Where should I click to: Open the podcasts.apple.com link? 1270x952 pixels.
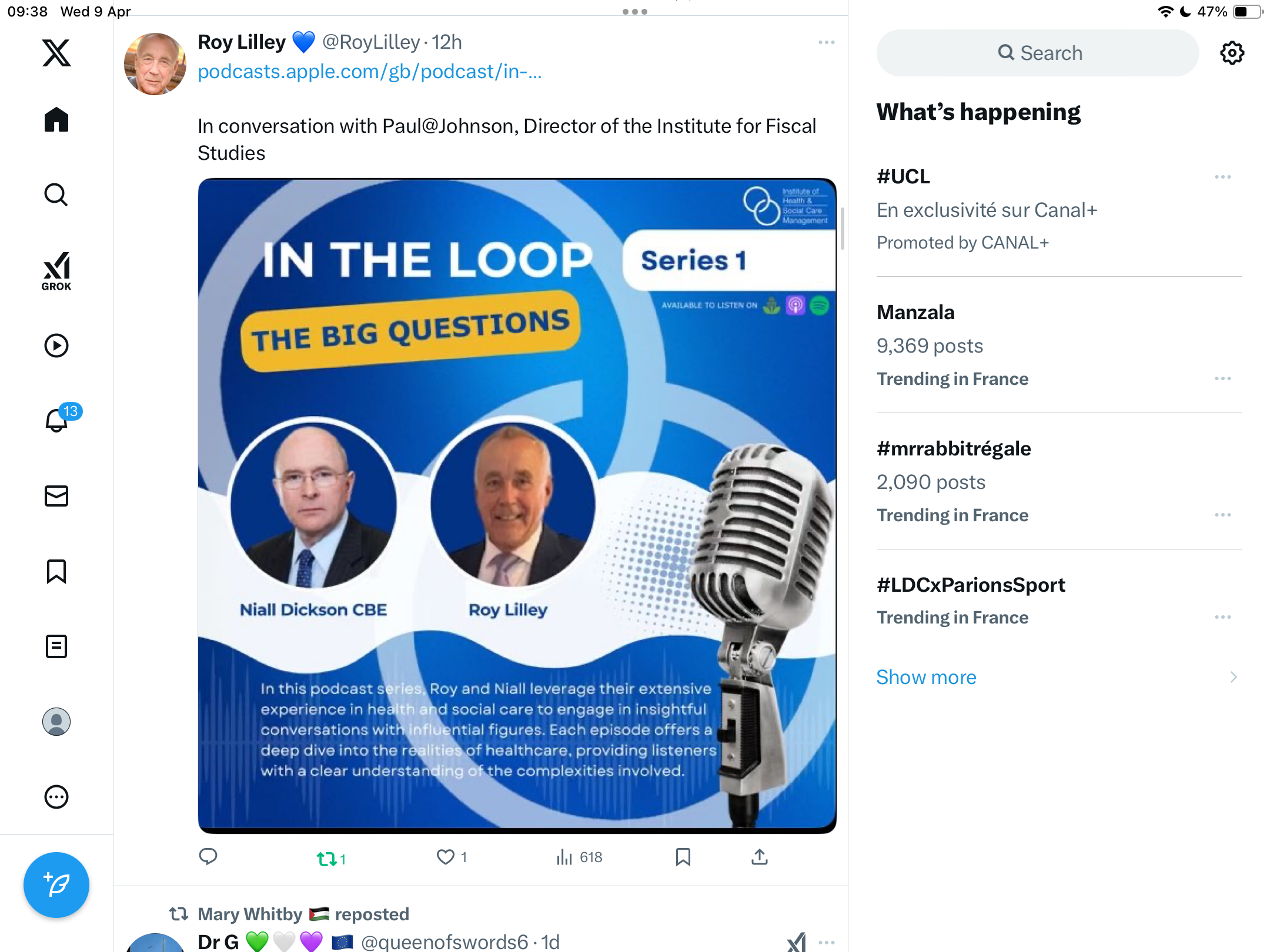[x=369, y=72]
